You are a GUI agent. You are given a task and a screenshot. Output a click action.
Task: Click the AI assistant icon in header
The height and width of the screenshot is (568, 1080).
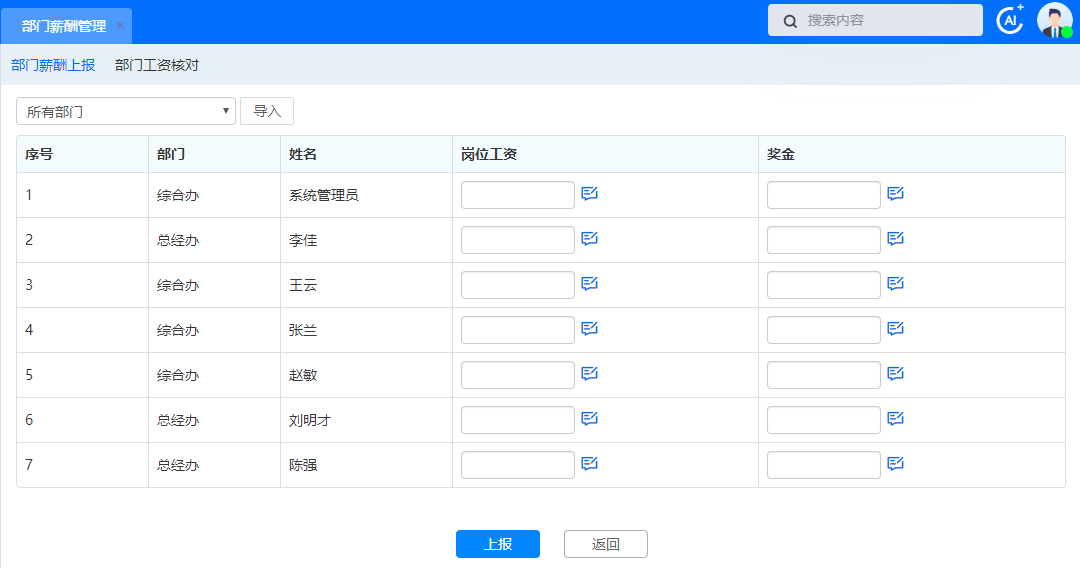[1010, 20]
